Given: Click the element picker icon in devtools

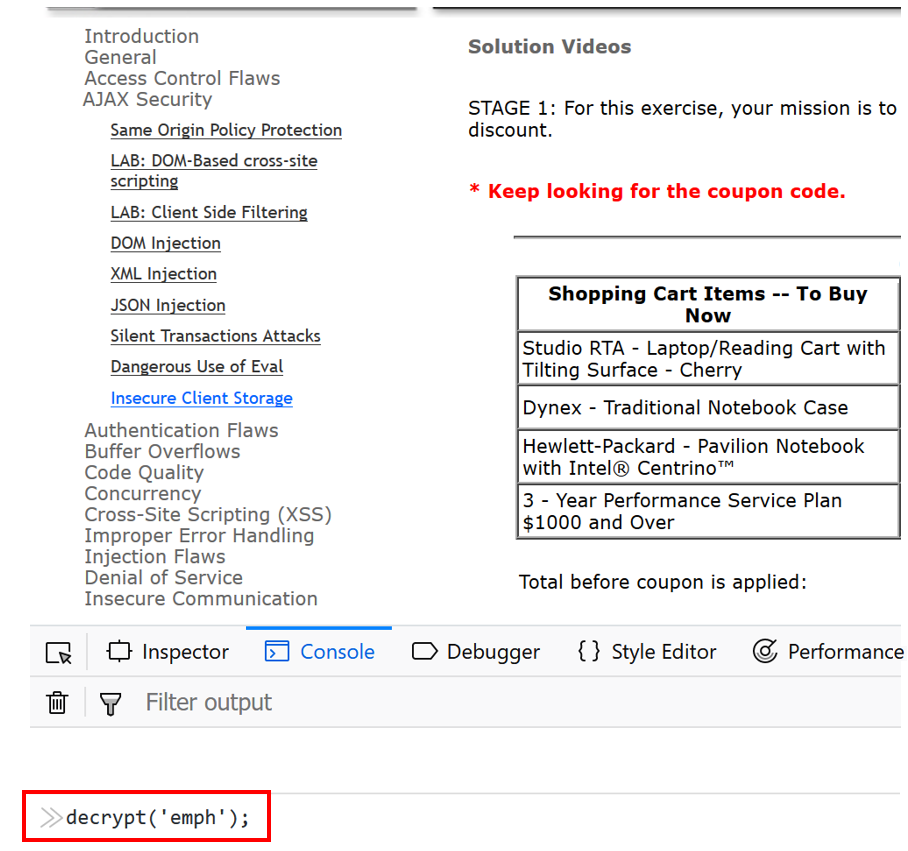Looking at the screenshot, I should coord(59,653).
